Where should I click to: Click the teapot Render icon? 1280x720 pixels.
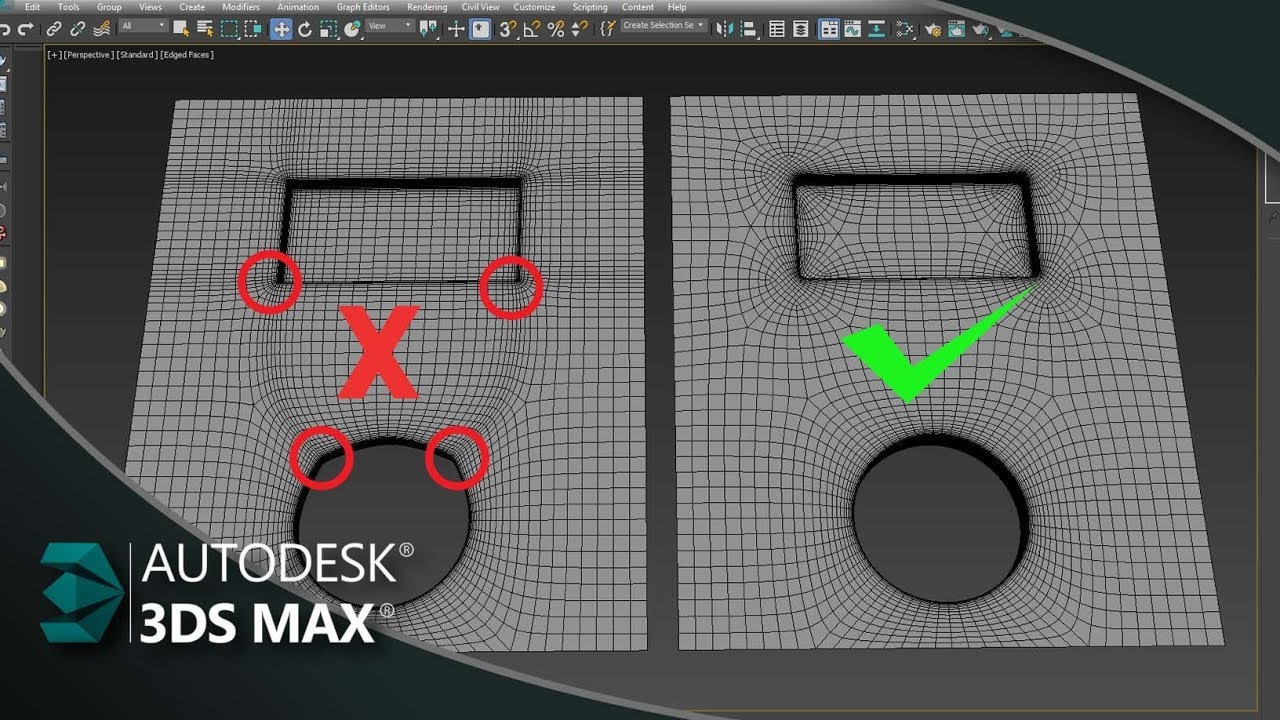981,29
